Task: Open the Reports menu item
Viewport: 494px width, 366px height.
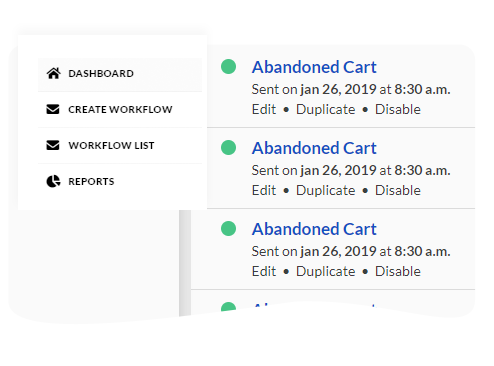Action: 120,181
